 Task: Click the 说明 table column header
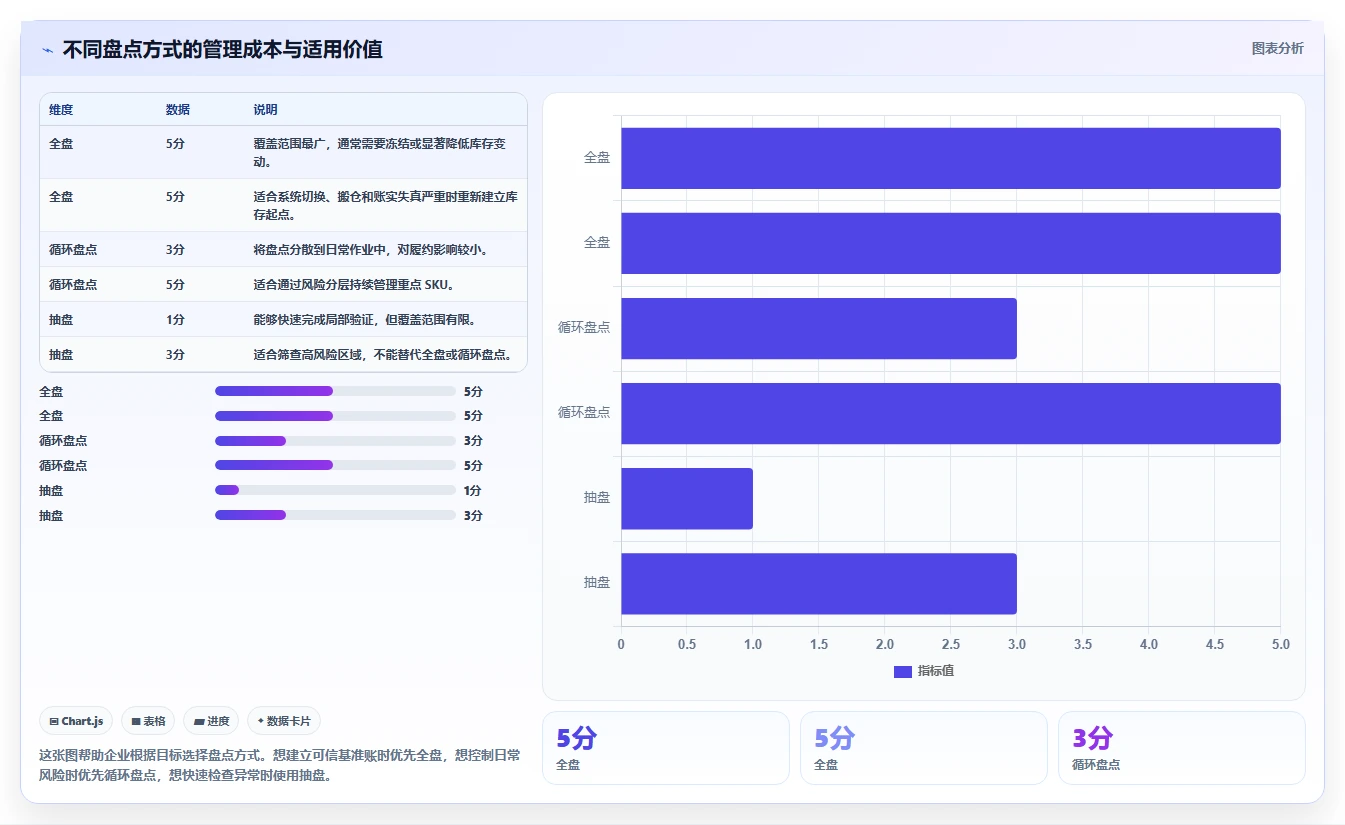[265, 110]
